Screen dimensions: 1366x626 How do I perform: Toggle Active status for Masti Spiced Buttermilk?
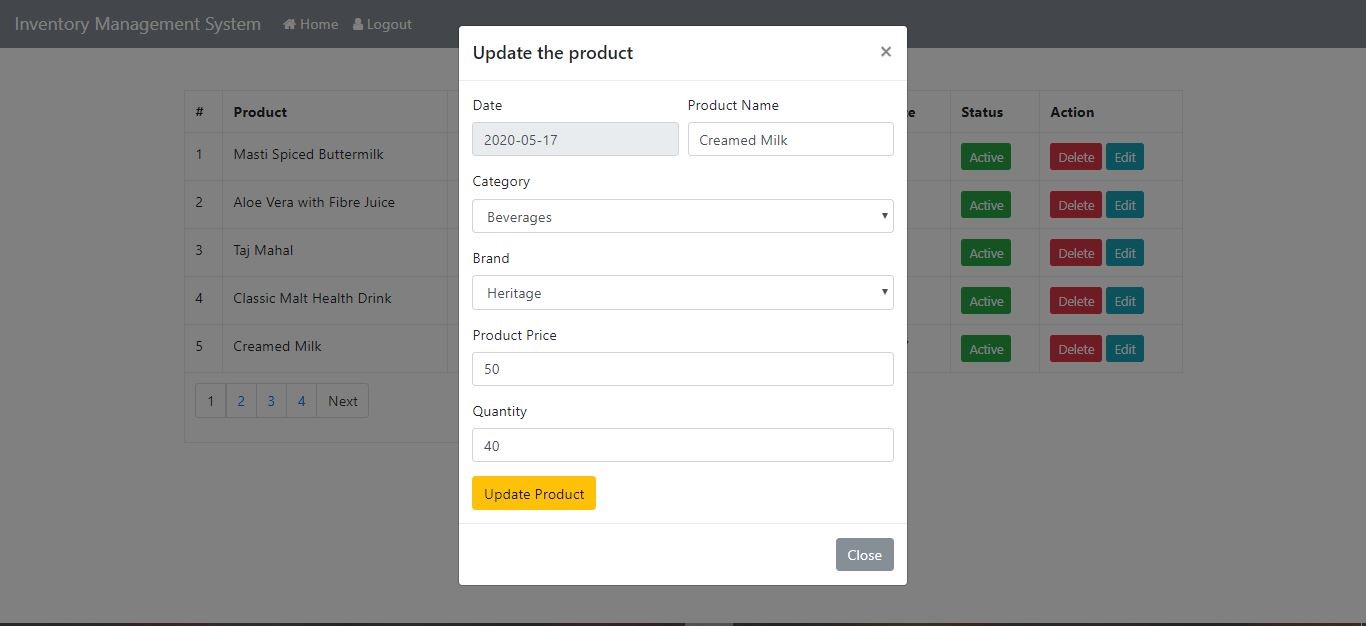[986, 157]
